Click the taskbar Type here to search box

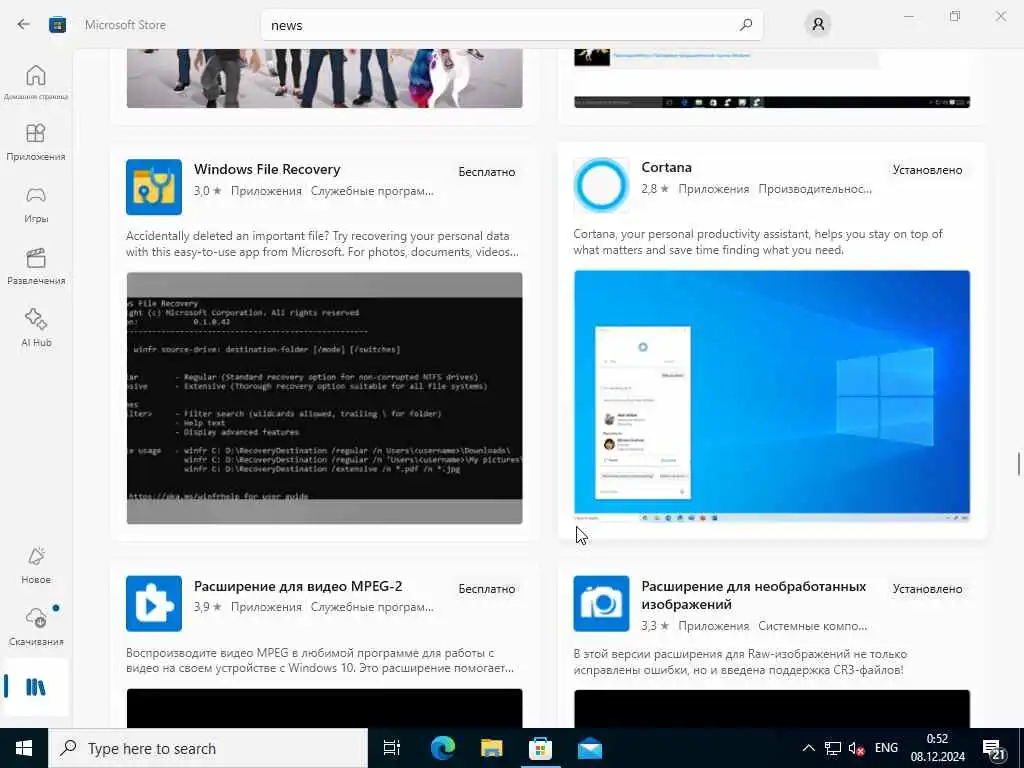coord(208,748)
